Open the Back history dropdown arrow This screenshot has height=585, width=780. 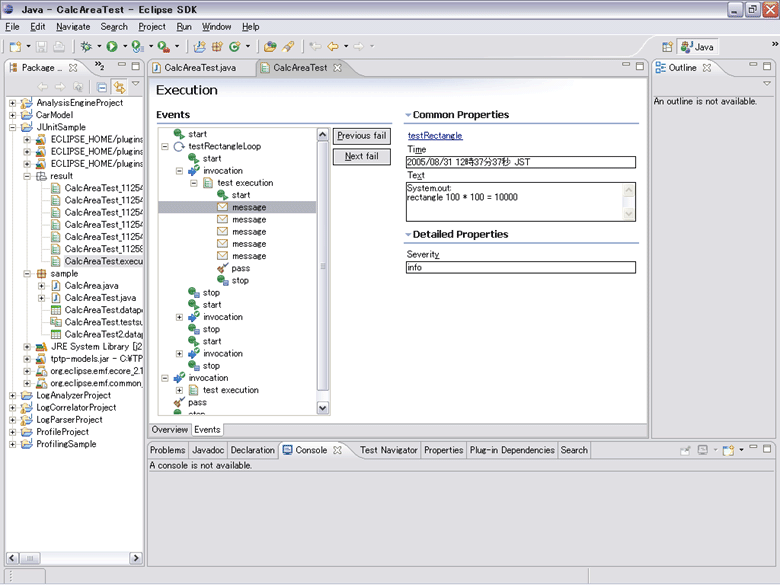(346, 47)
